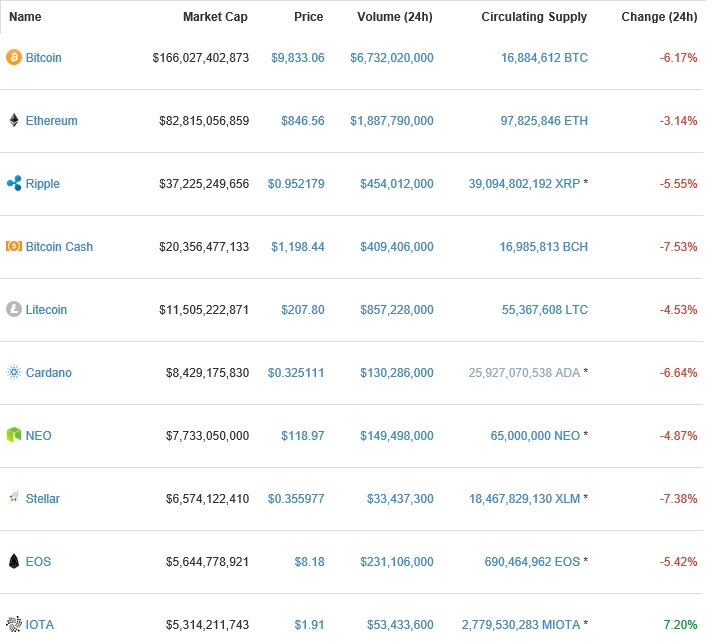Sort by Circulating Supply column header
Viewport: 718px width, 644px height.
[x=534, y=17]
